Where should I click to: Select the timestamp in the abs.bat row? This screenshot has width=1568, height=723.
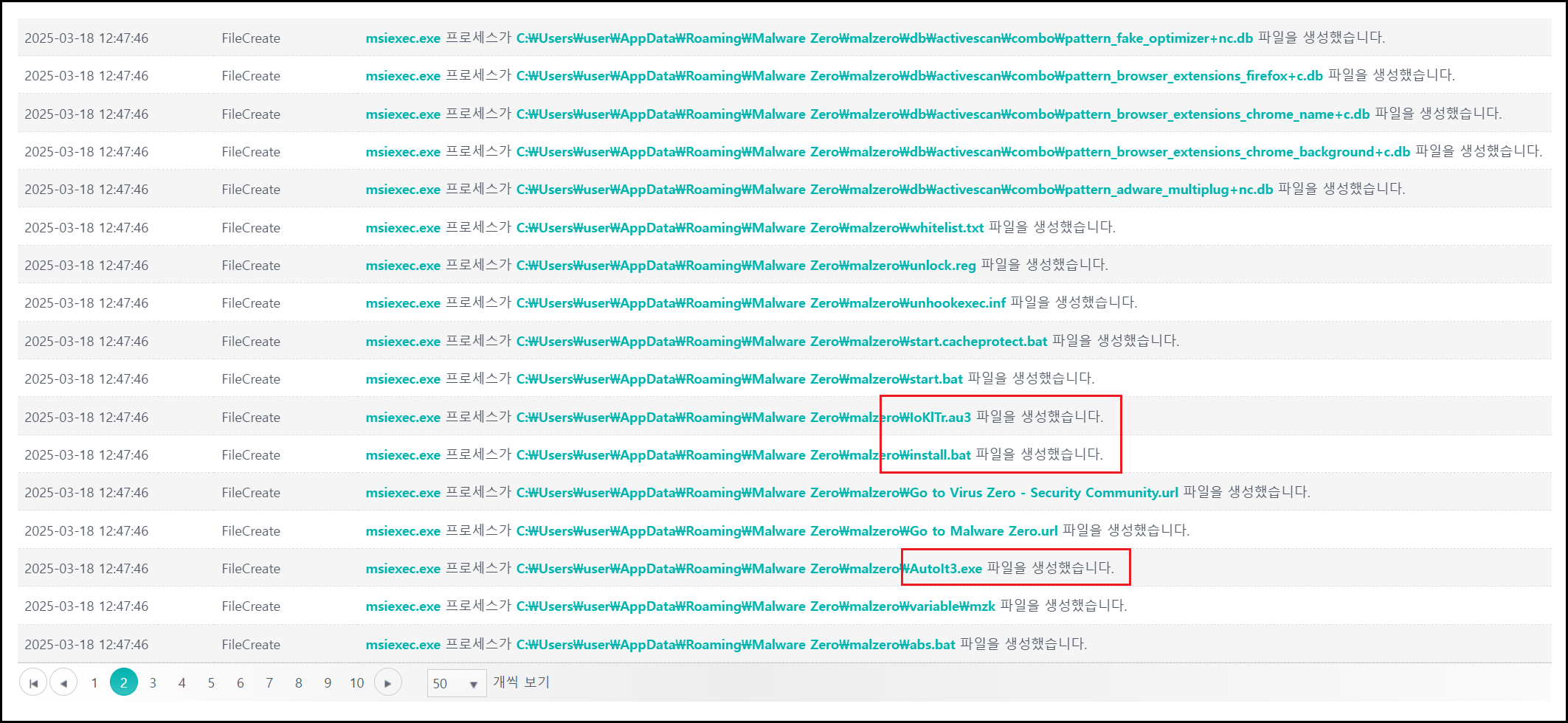click(86, 644)
